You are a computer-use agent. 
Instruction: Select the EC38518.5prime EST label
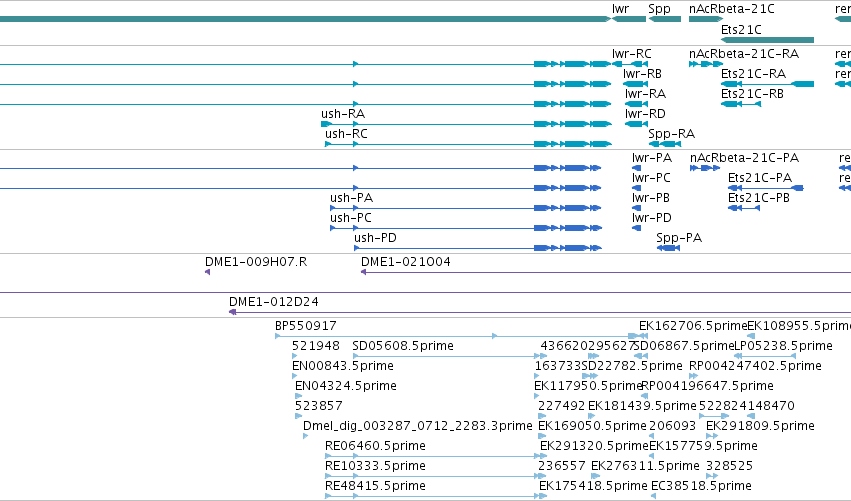701,486
